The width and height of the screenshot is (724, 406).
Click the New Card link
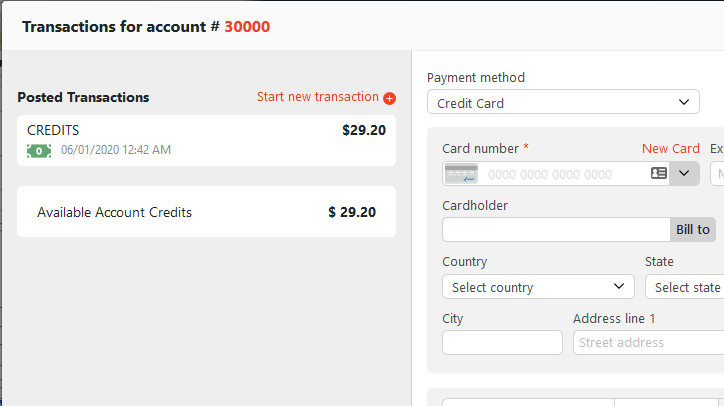pos(670,148)
